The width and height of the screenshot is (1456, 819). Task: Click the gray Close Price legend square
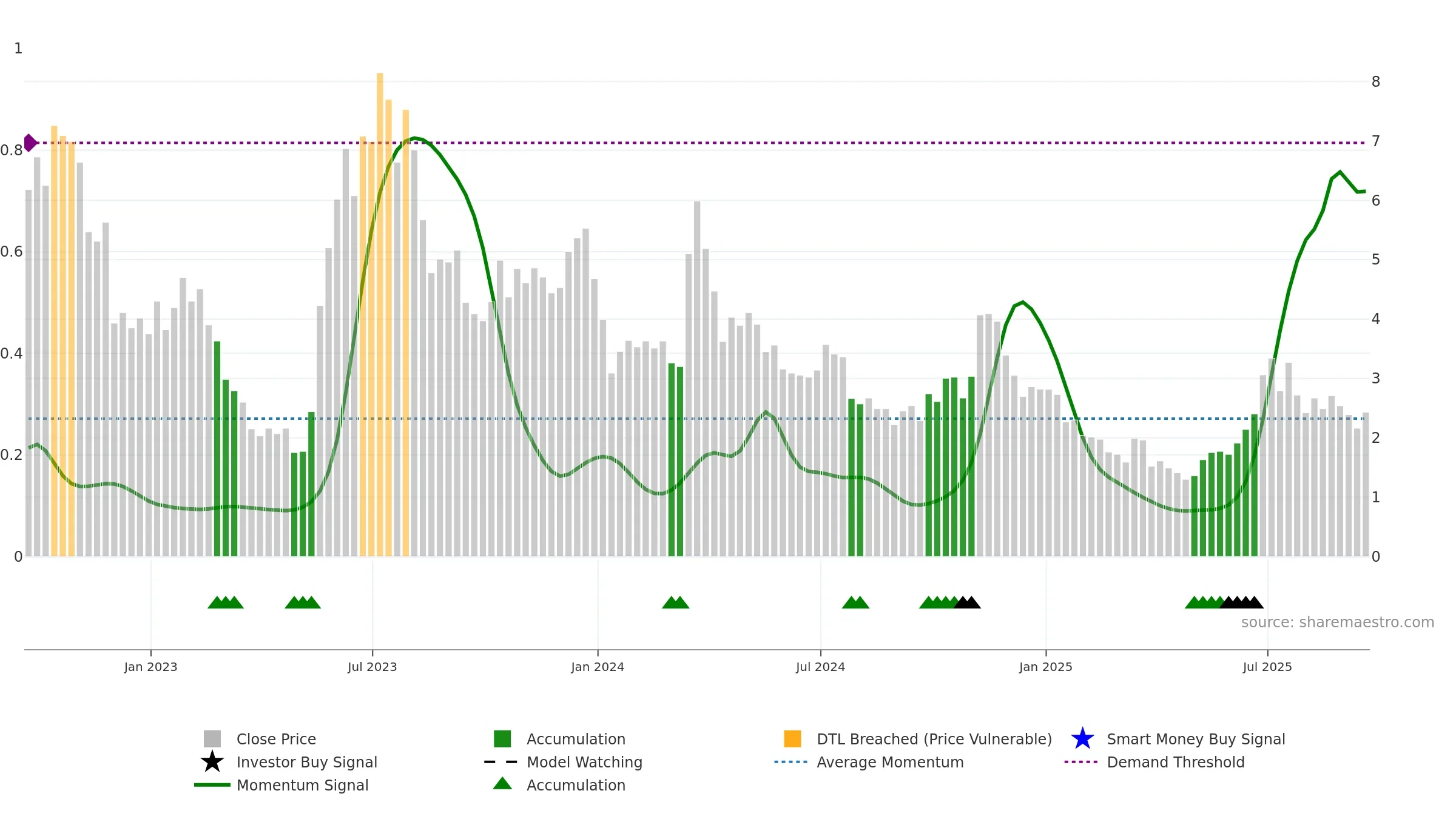click(212, 739)
